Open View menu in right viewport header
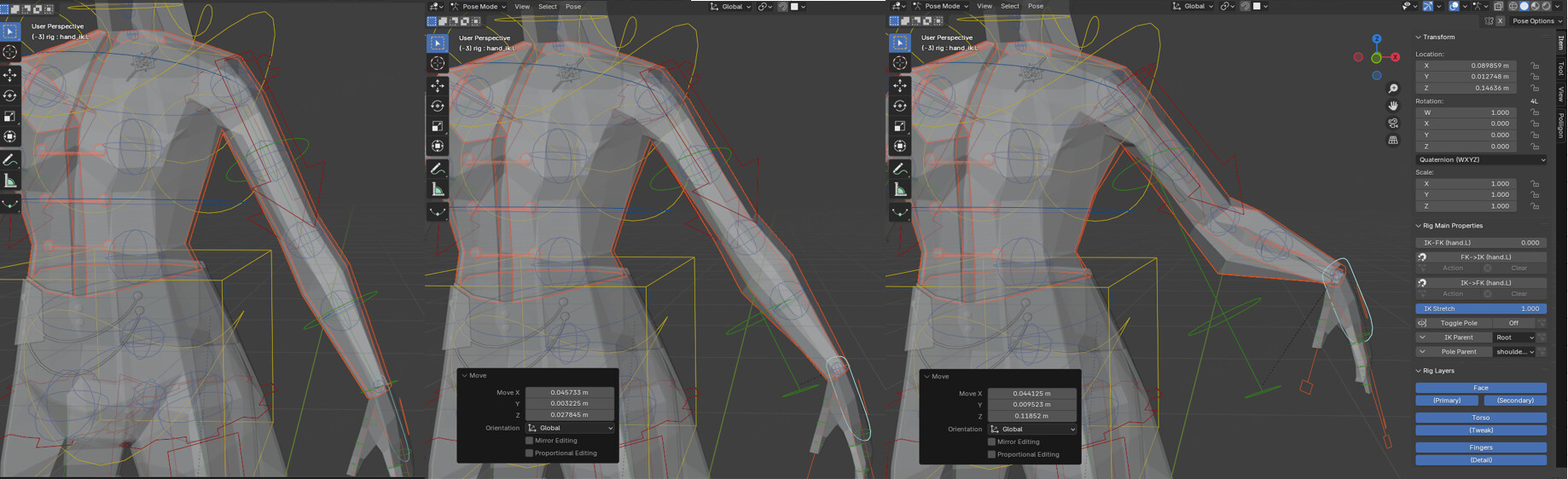 pos(984,6)
